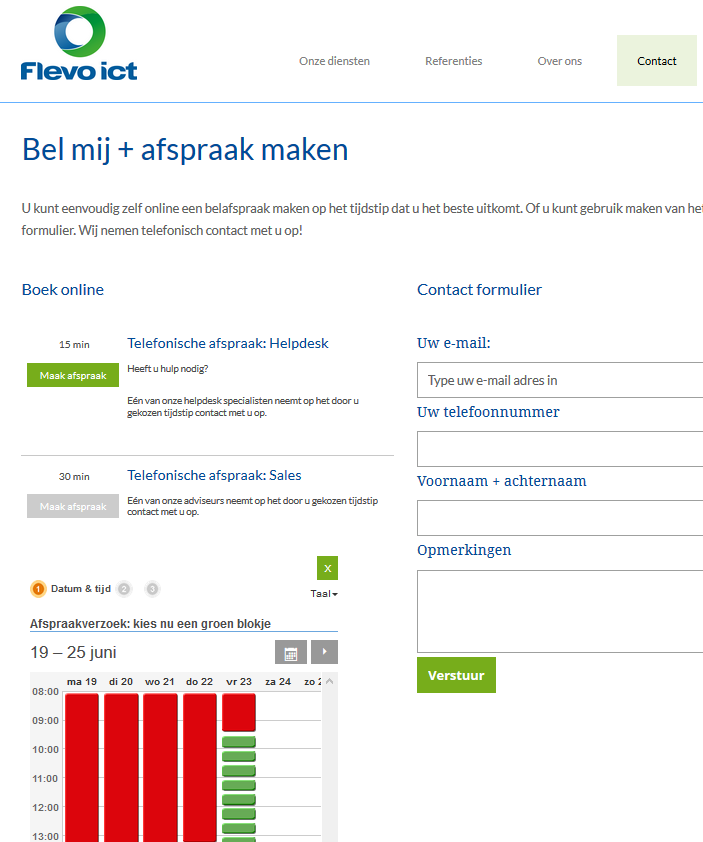Click the do 22 day header
Viewport: 703px width, 842px height.
199,681
